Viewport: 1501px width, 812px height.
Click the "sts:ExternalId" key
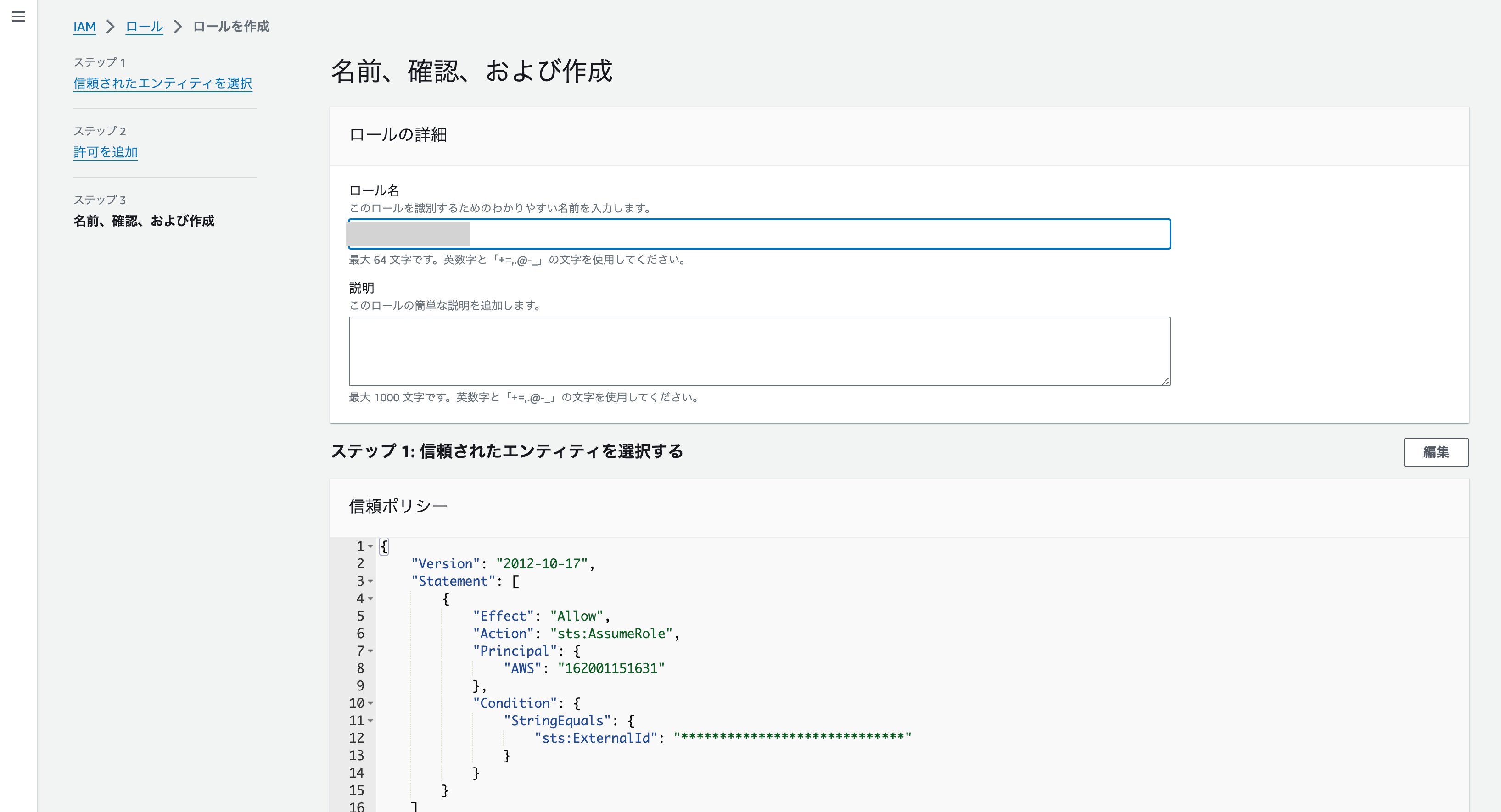coord(596,739)
